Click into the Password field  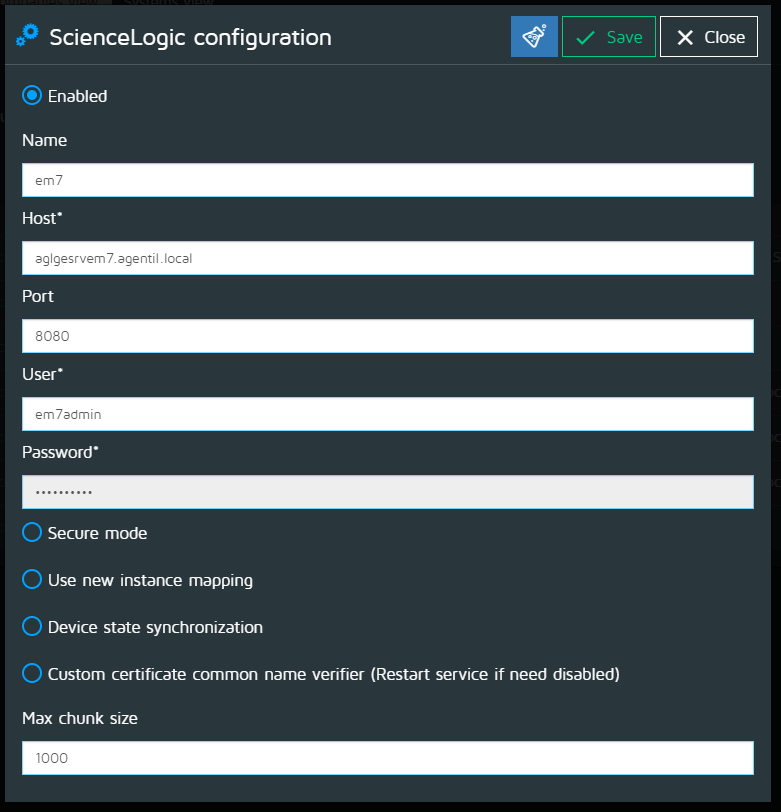click(x=387, y=492)
